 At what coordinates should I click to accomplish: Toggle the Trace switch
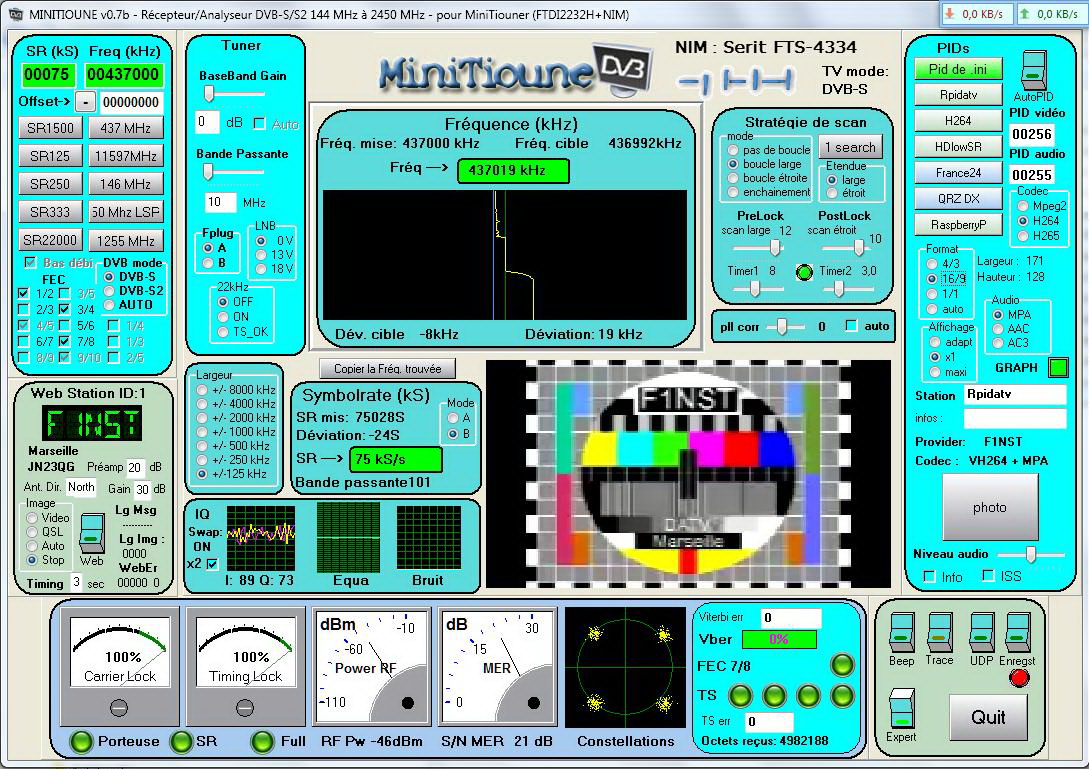939,632
